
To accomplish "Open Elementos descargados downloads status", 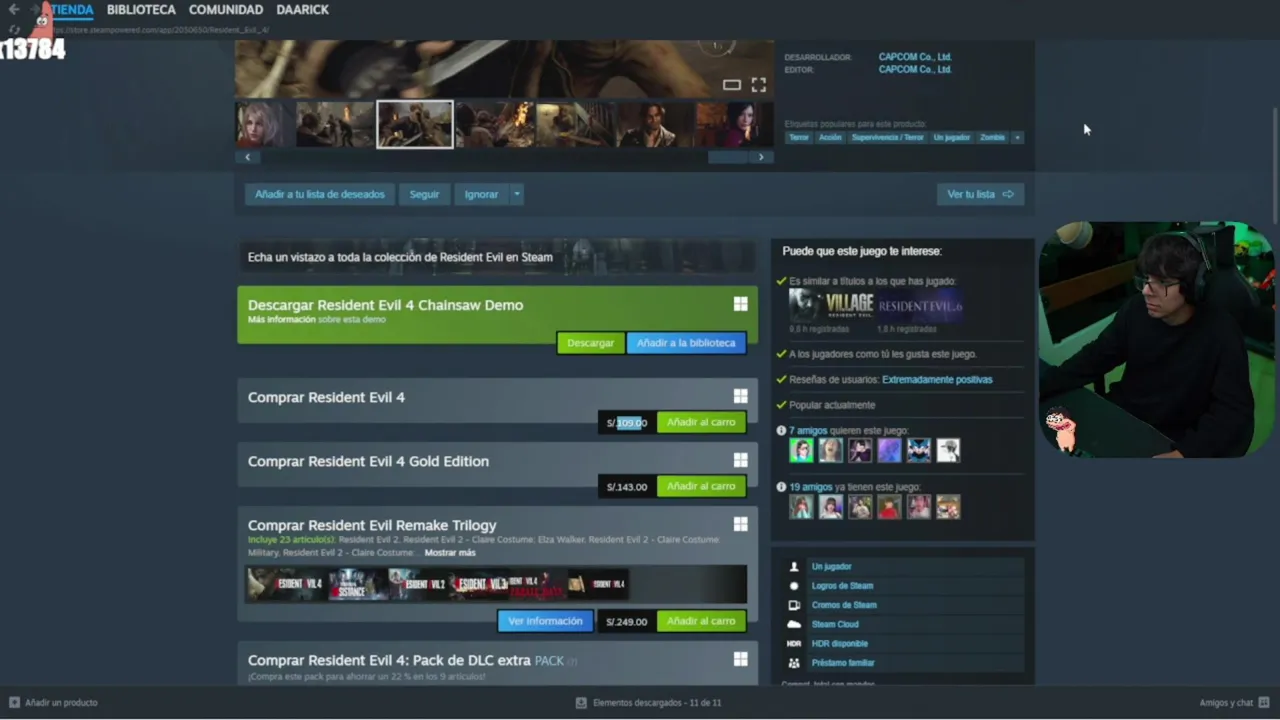I will pos(648,702).
